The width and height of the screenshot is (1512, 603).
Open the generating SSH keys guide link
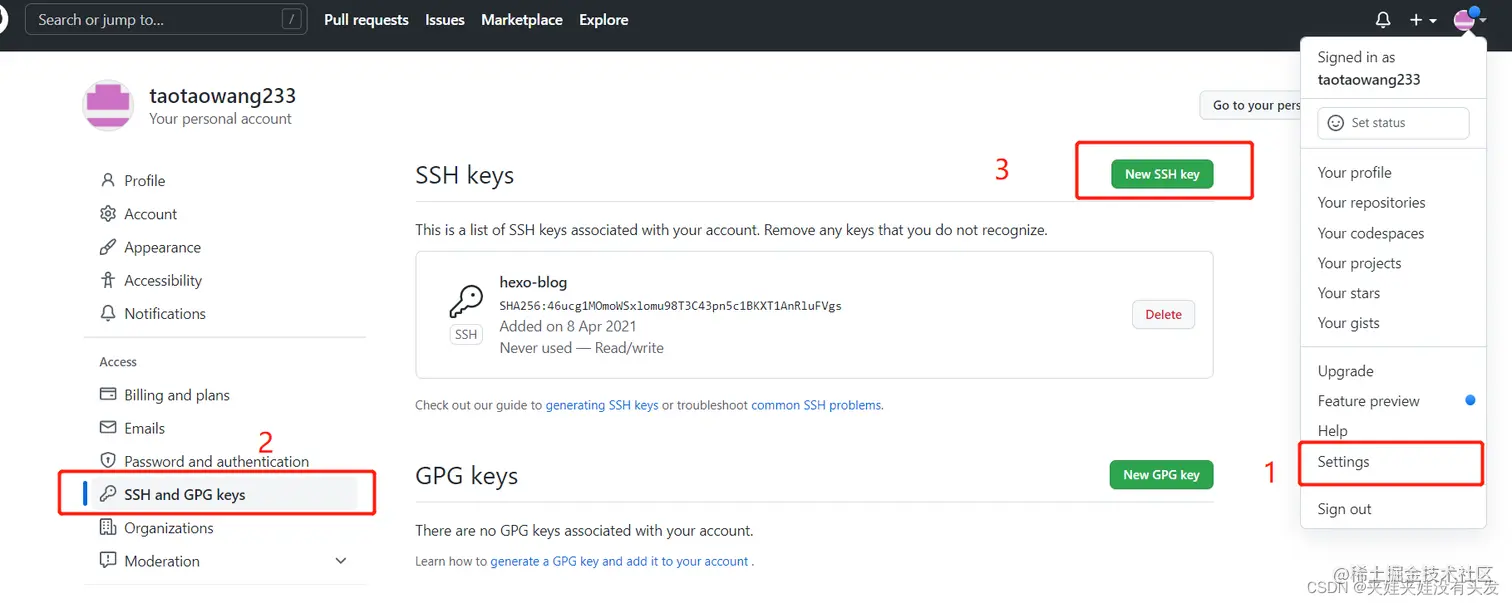(601, 405)
